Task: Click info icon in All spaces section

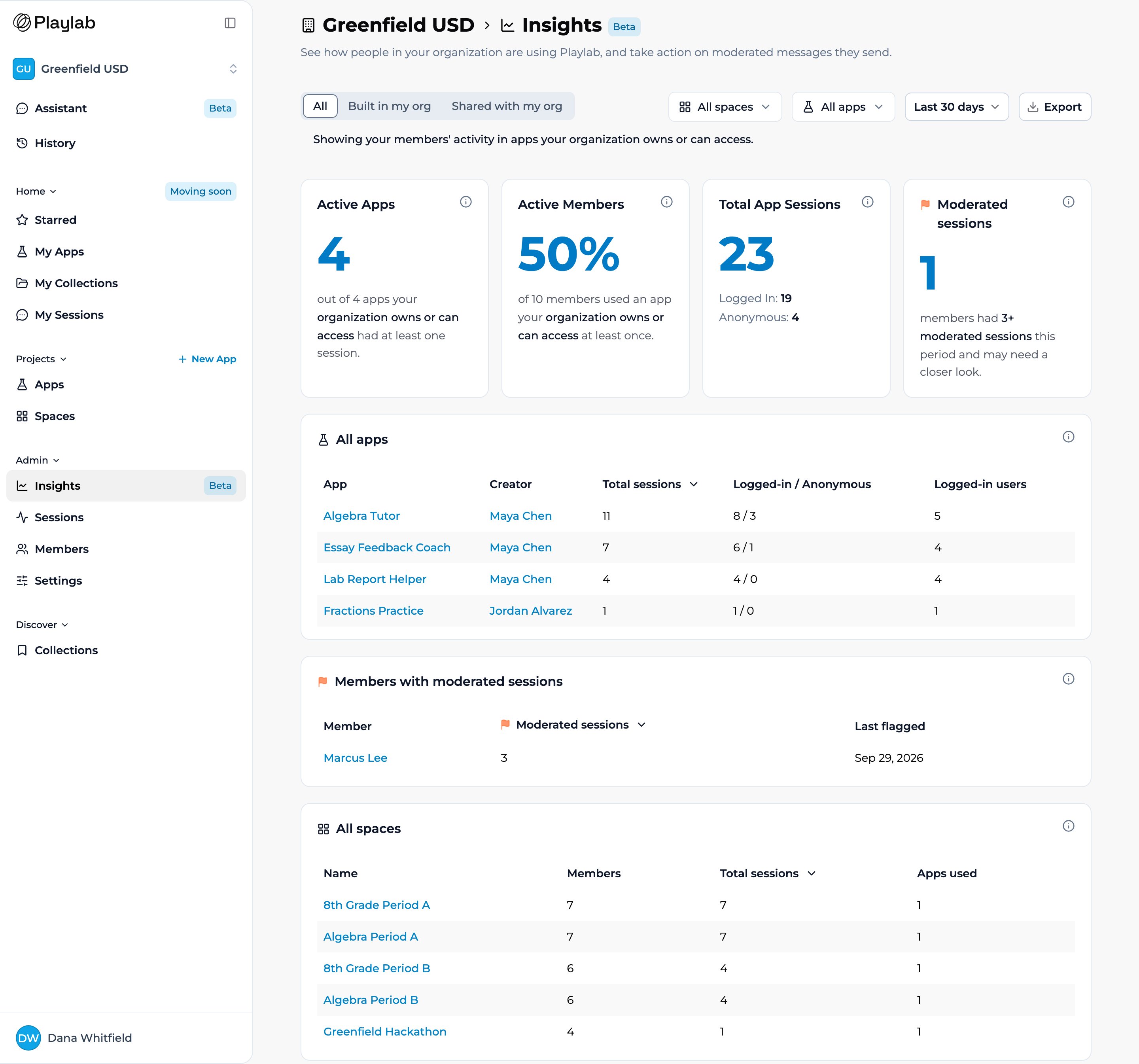Action: (1068, 825)
